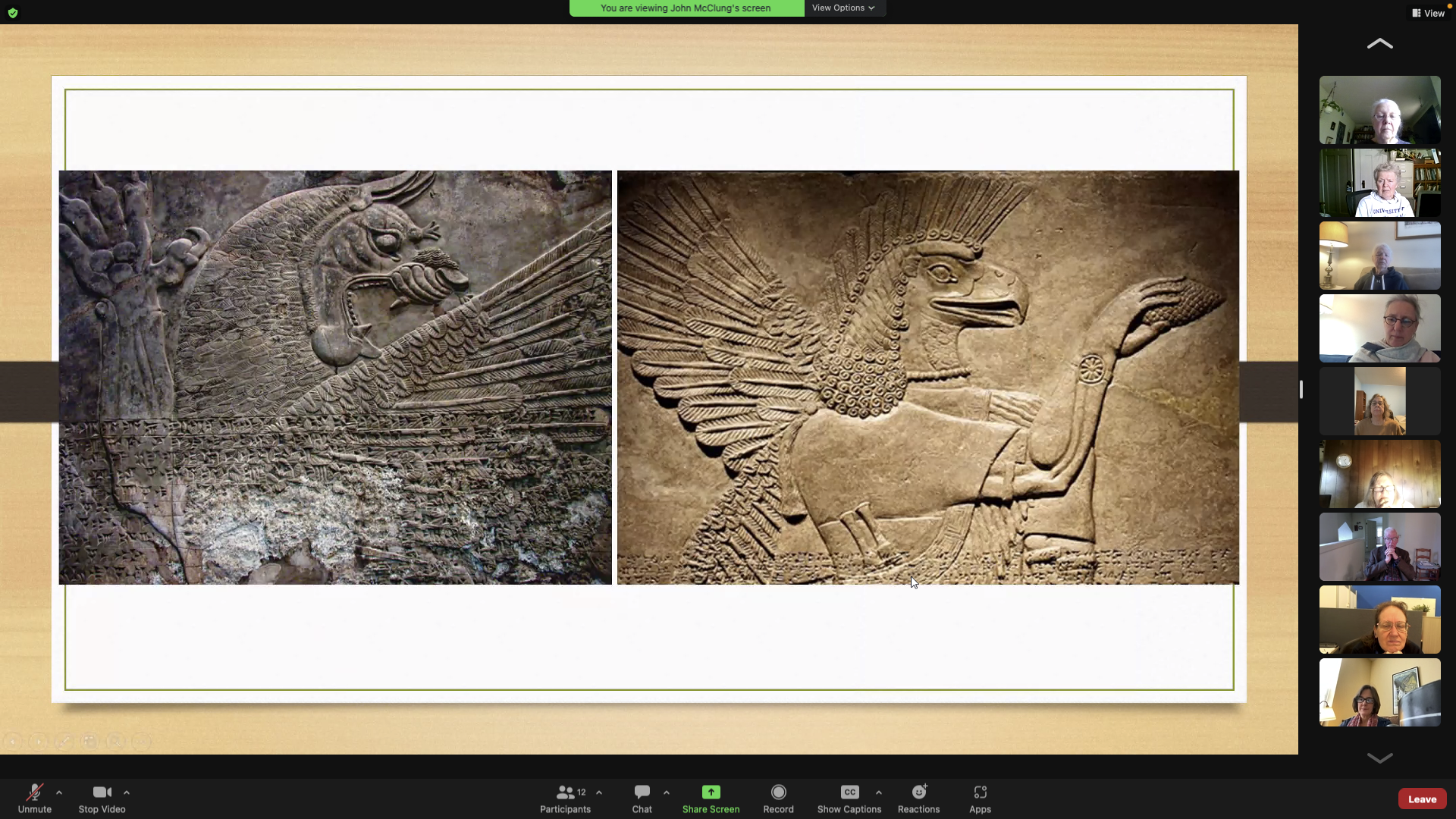Select the top participant video thumbnail
The width and height of the screenshot is (1456, 819).
point(1379,110)
